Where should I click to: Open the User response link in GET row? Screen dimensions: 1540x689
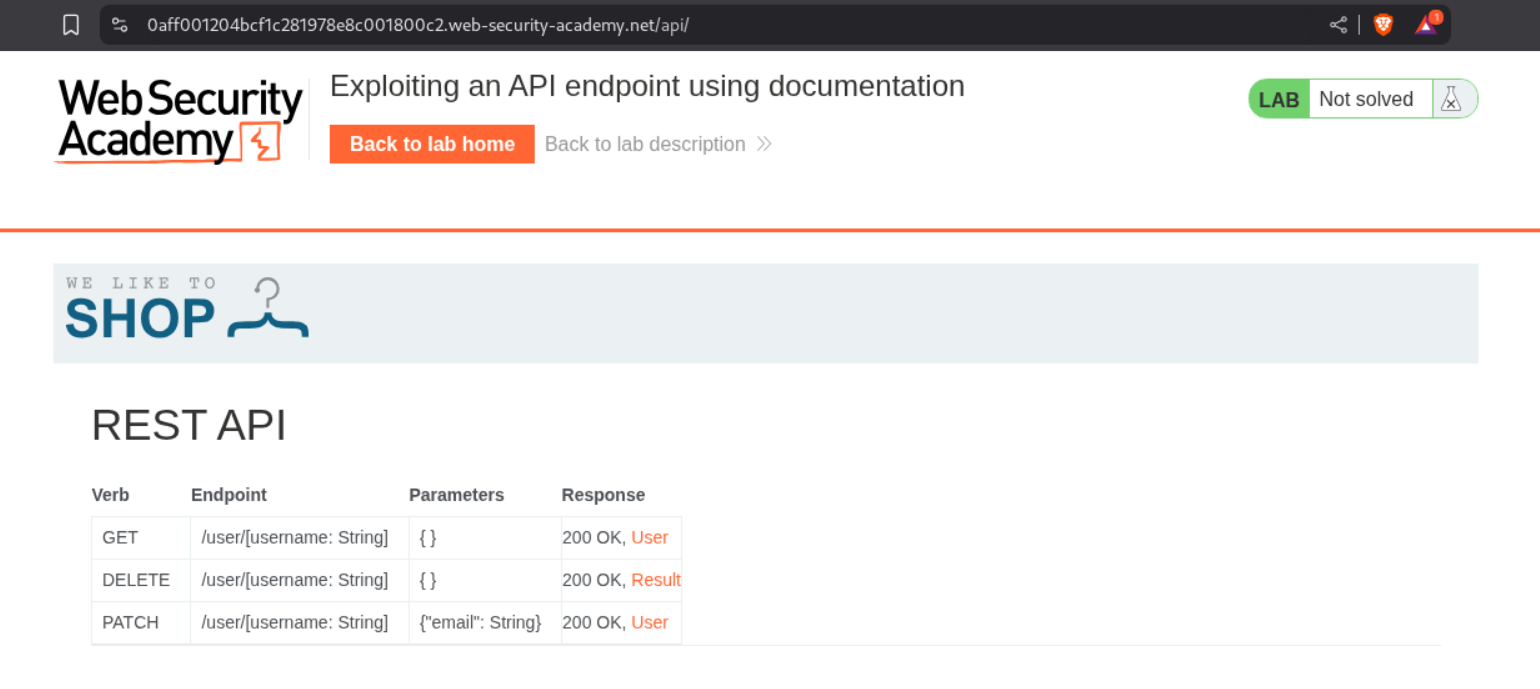(x=649, y=538)
